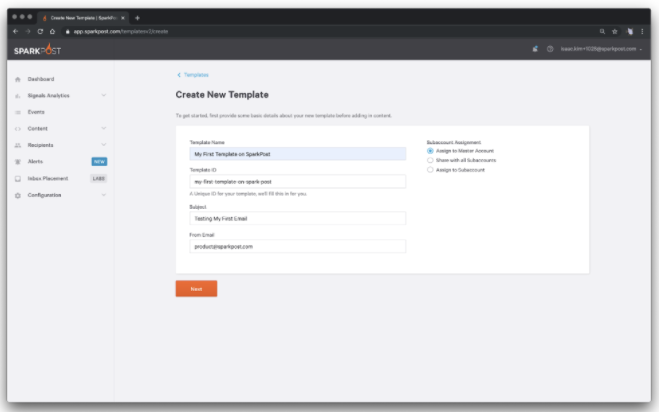The width and height of the screenshot is (659, 412).
Task: Click the 'Create New Template' heading
Action: click(222, 95)
